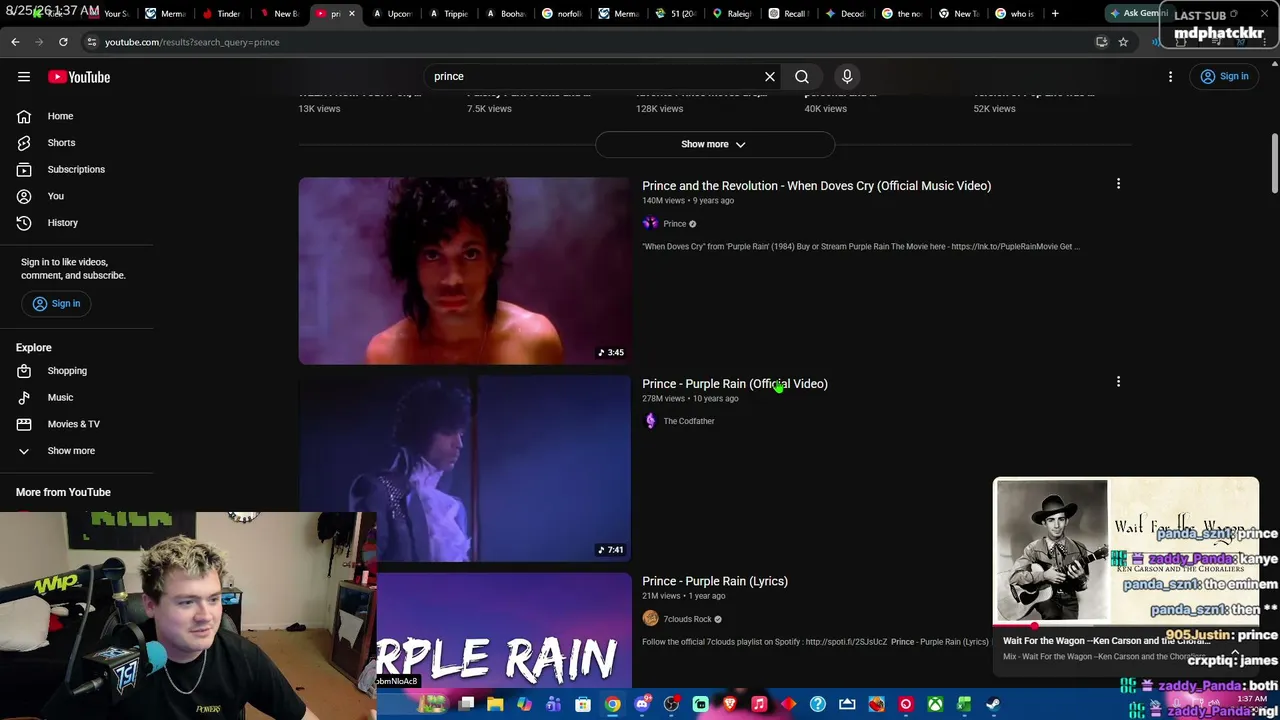This screenshot has width=1280, height=720.
Task: Reload the page with the refresh icon
Action: pos(63,42)
